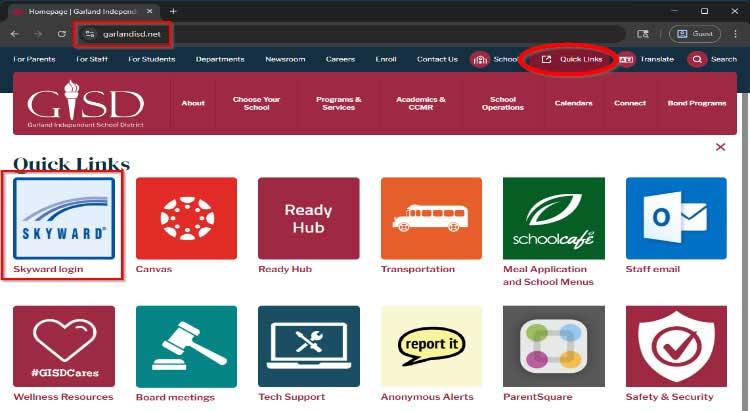Click the Enroll link
Viewport: 750px width, 411px height.
tap(386, 59)
